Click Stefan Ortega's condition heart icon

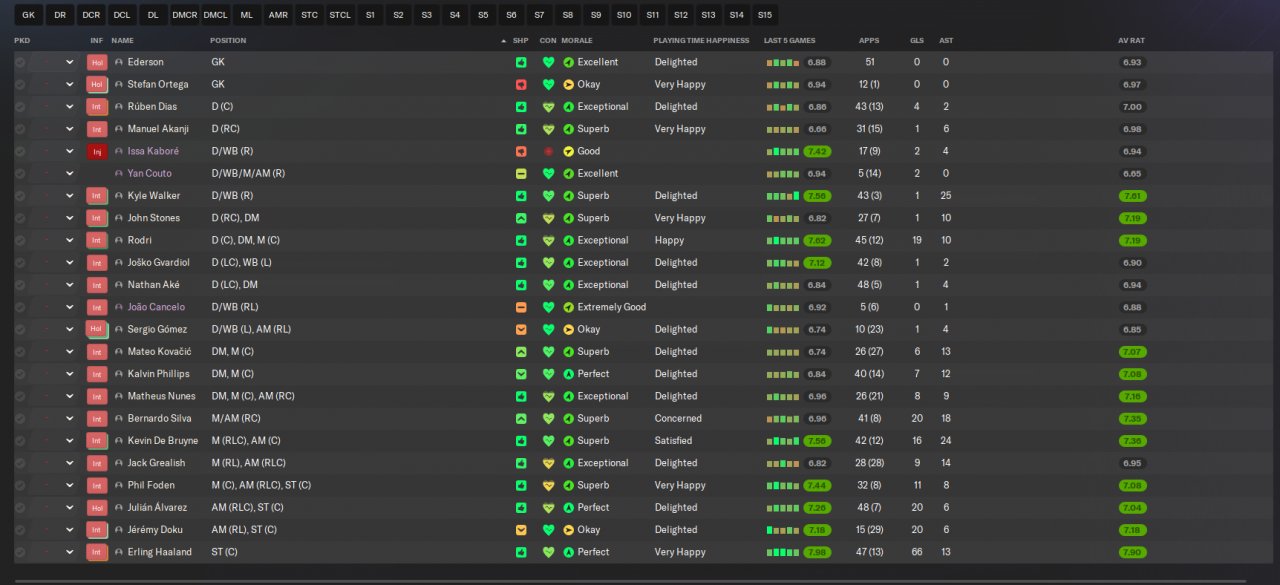click(548, 84)
